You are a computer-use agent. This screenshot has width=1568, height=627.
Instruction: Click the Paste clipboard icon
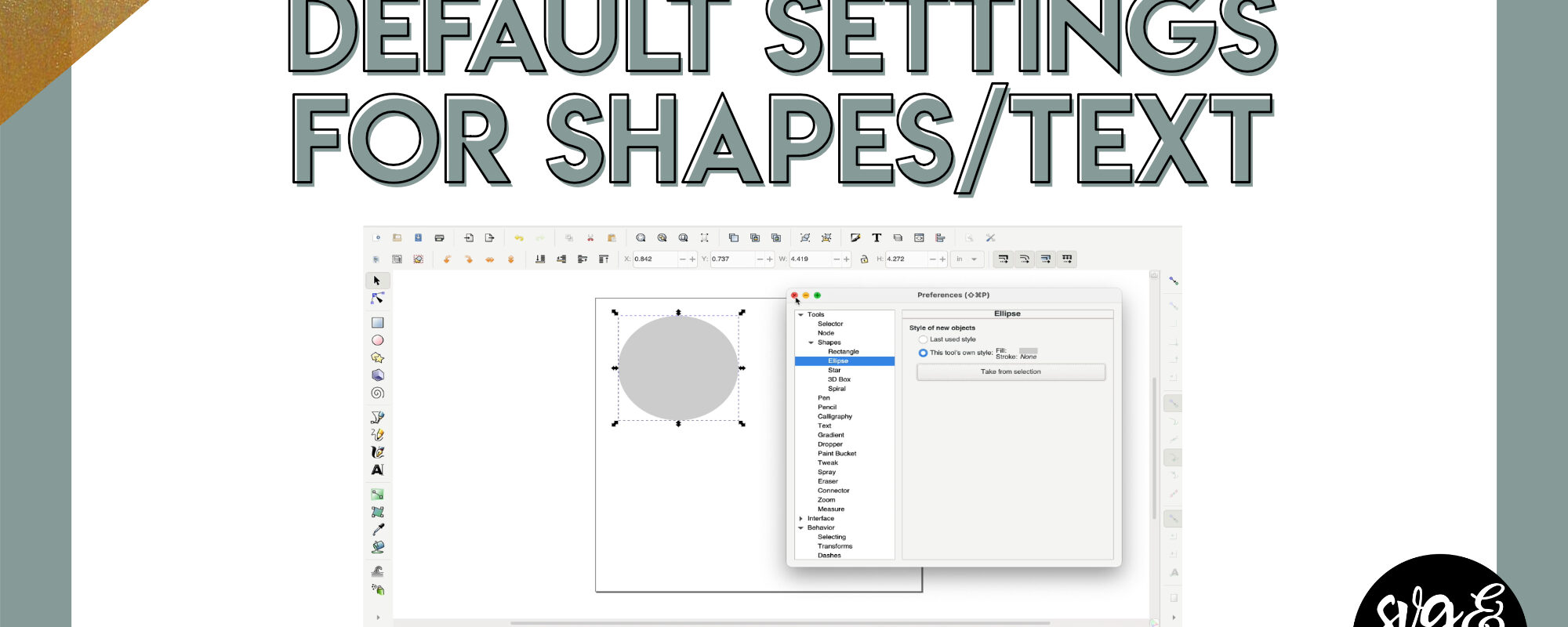coord(612,237)
